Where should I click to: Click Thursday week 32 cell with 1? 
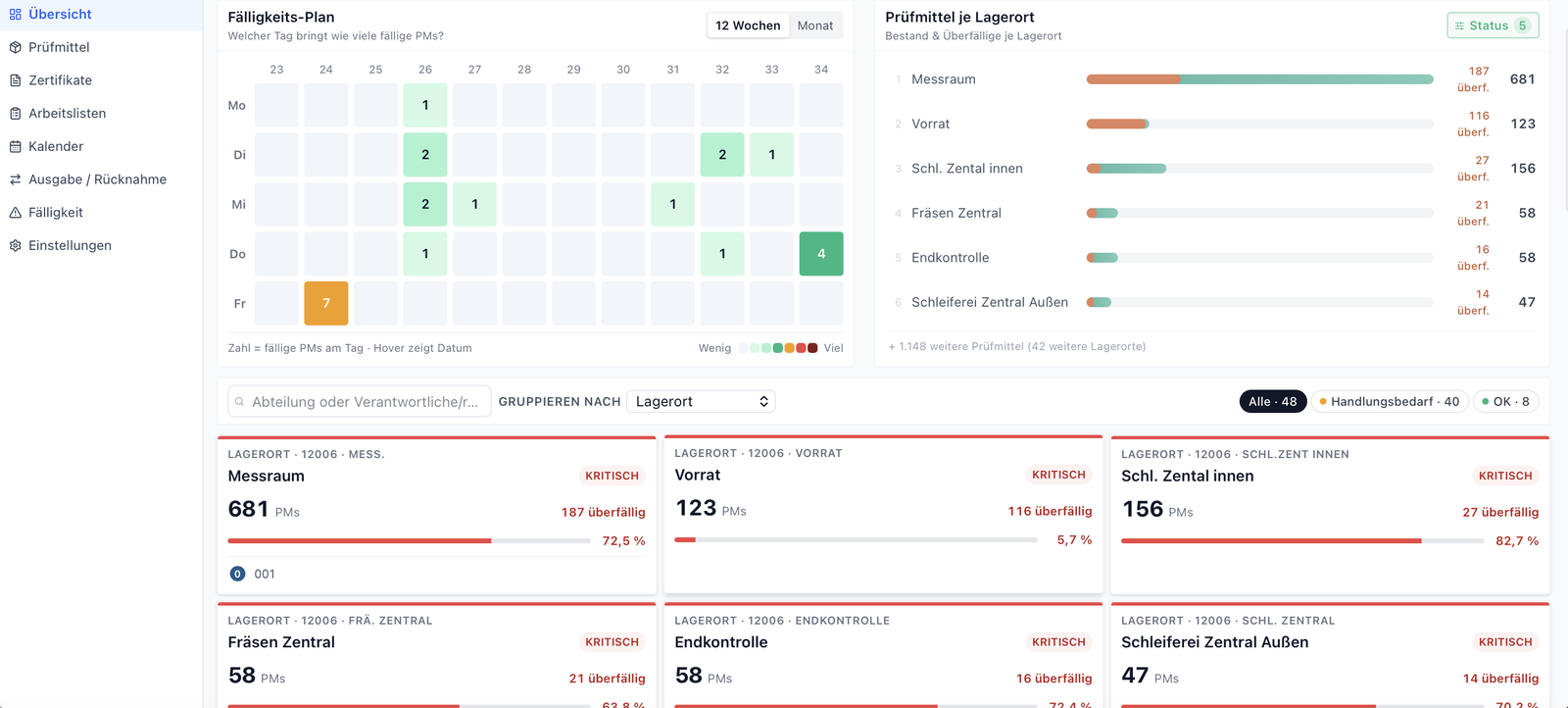tap(722, 254)
